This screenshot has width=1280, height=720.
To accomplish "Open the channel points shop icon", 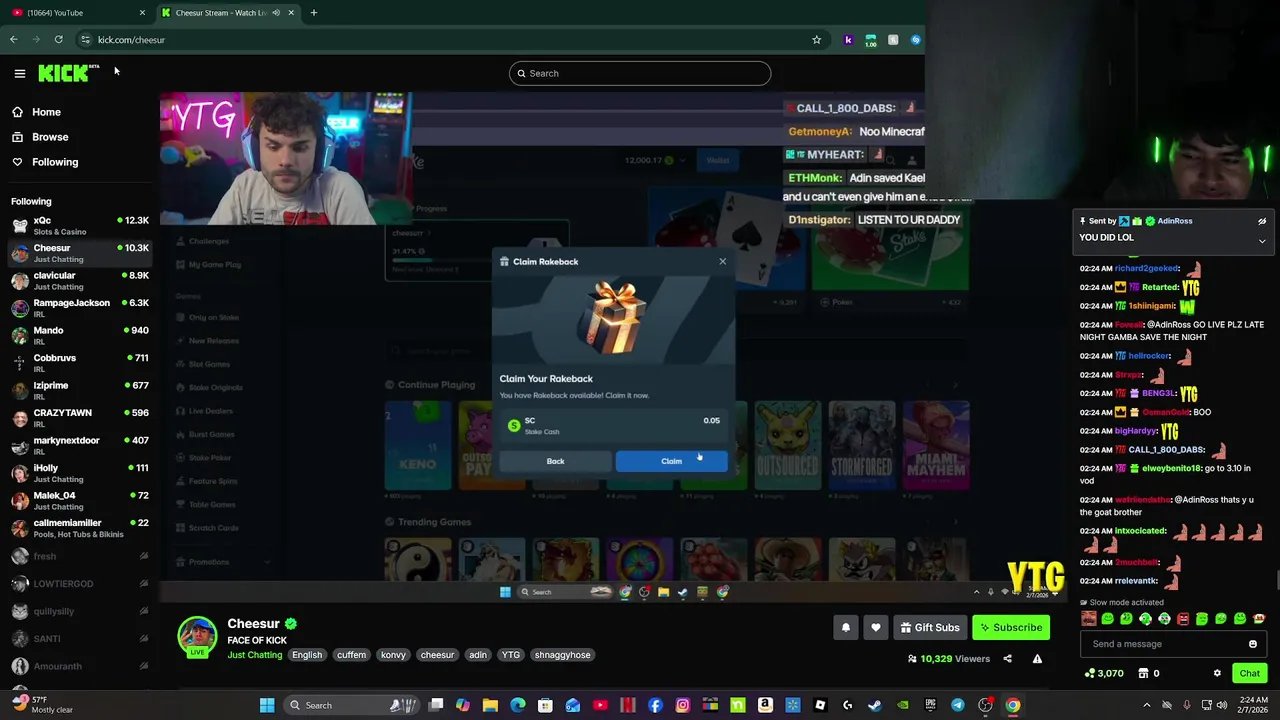I will pos(1144,673).
